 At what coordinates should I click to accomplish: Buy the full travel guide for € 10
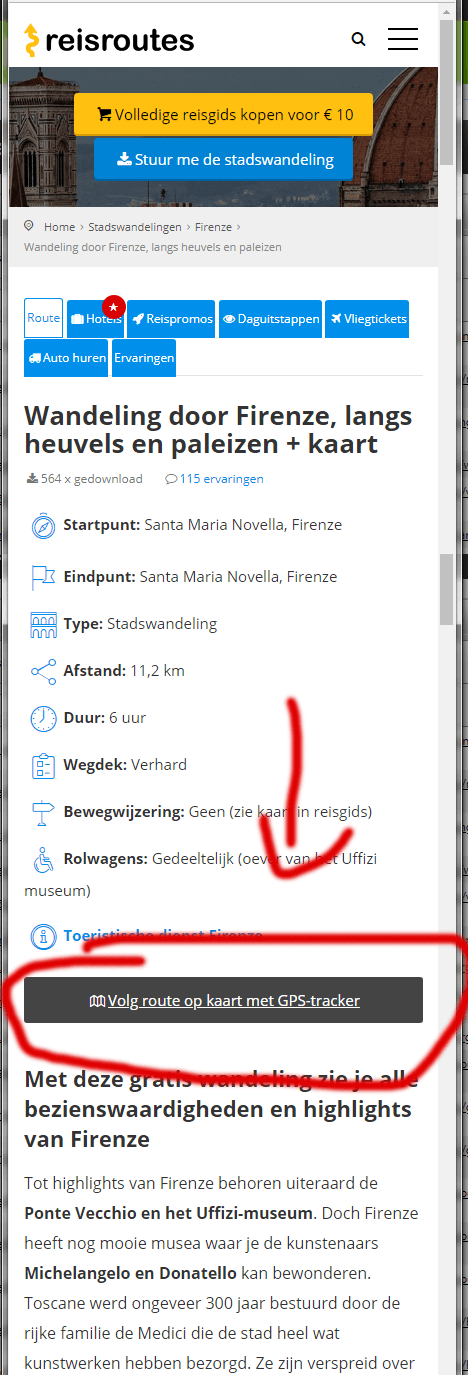click(x=223, y=114)
